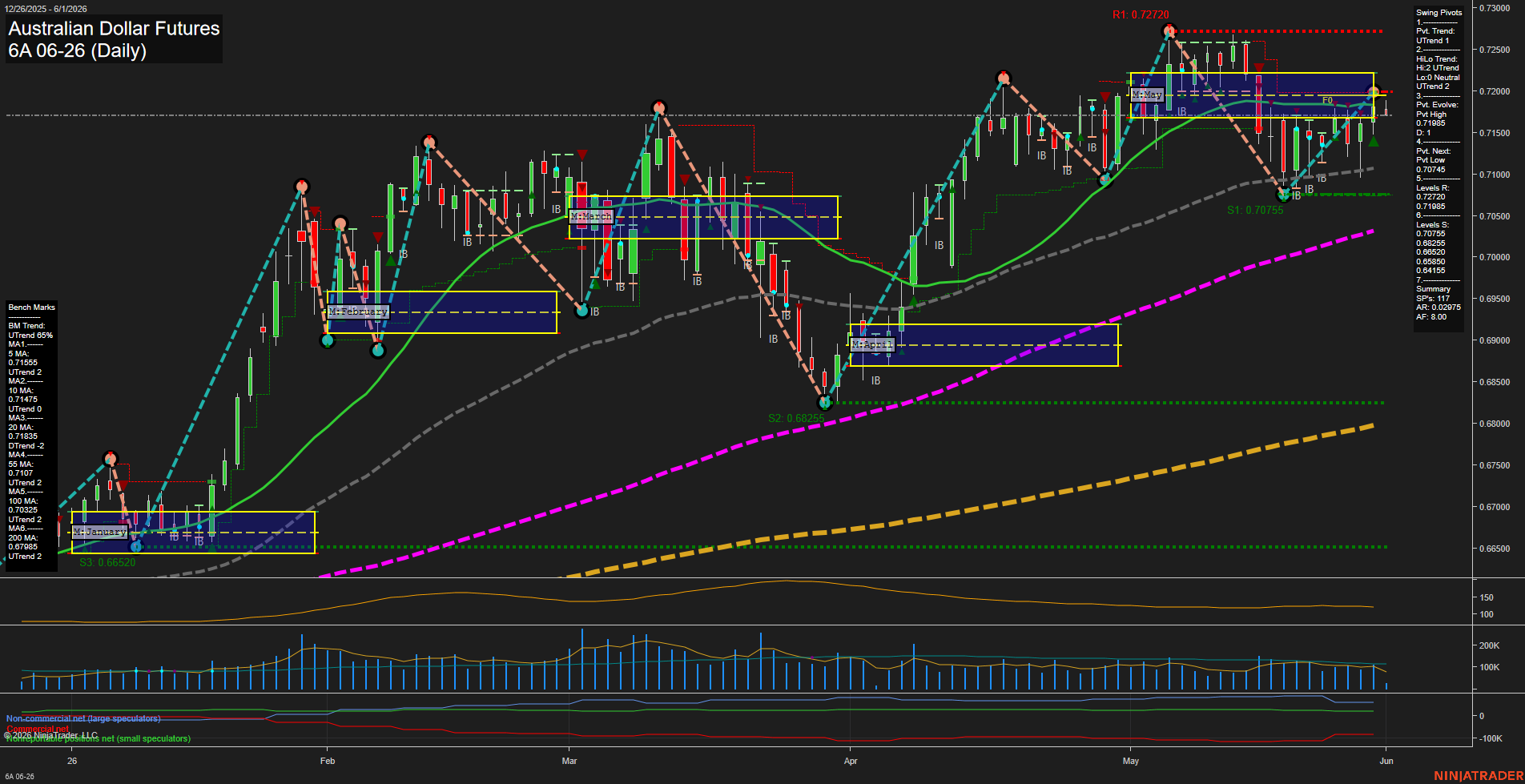Click the M:February monthly range label

coord(358,312)
